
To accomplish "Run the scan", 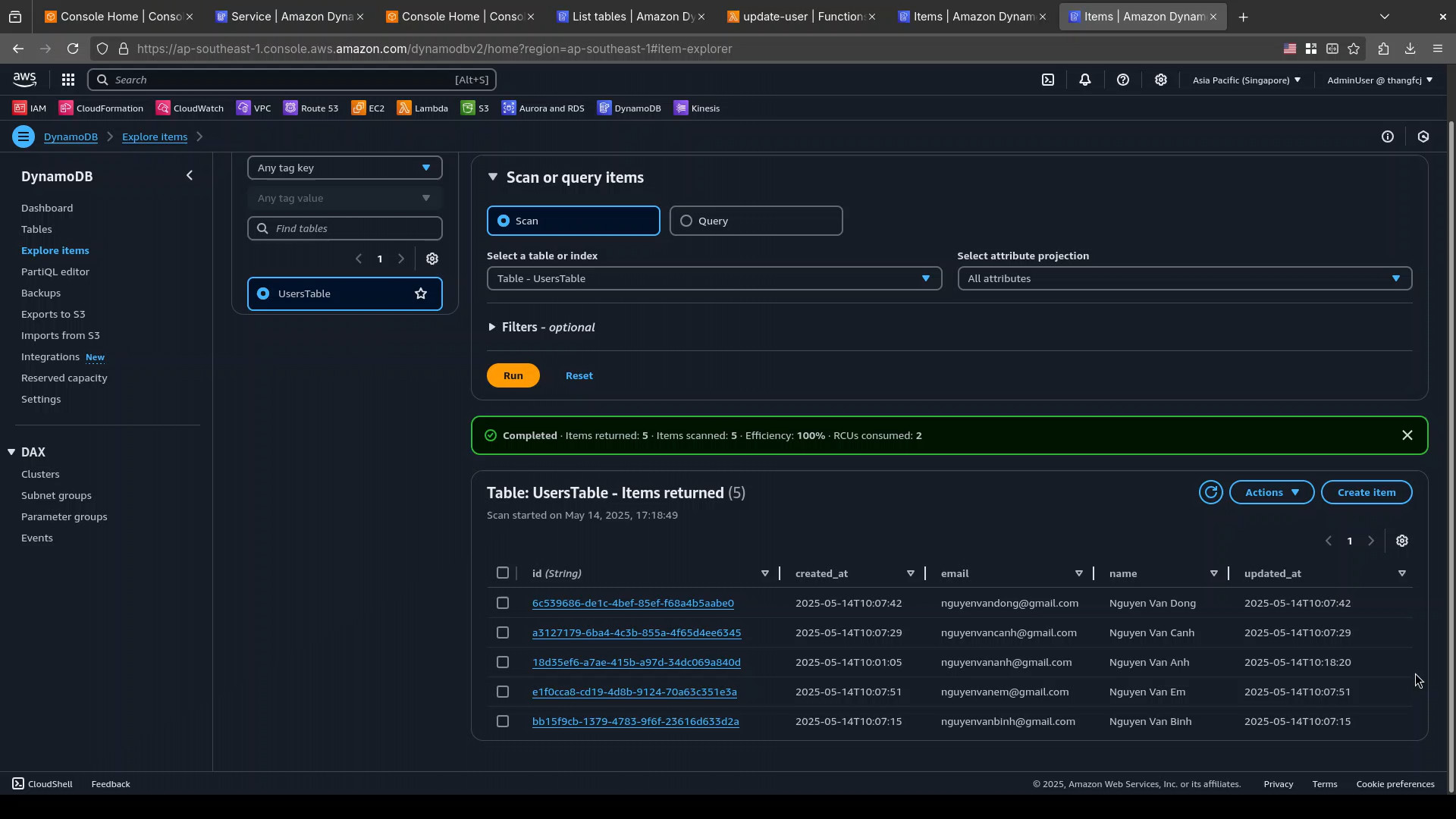I will pos(513,375).
